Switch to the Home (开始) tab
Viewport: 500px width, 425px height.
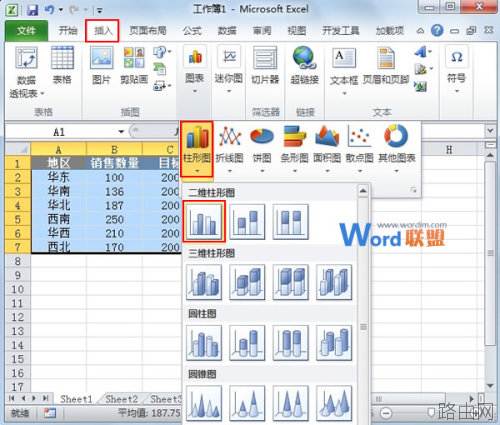click(x=68, y=31)
